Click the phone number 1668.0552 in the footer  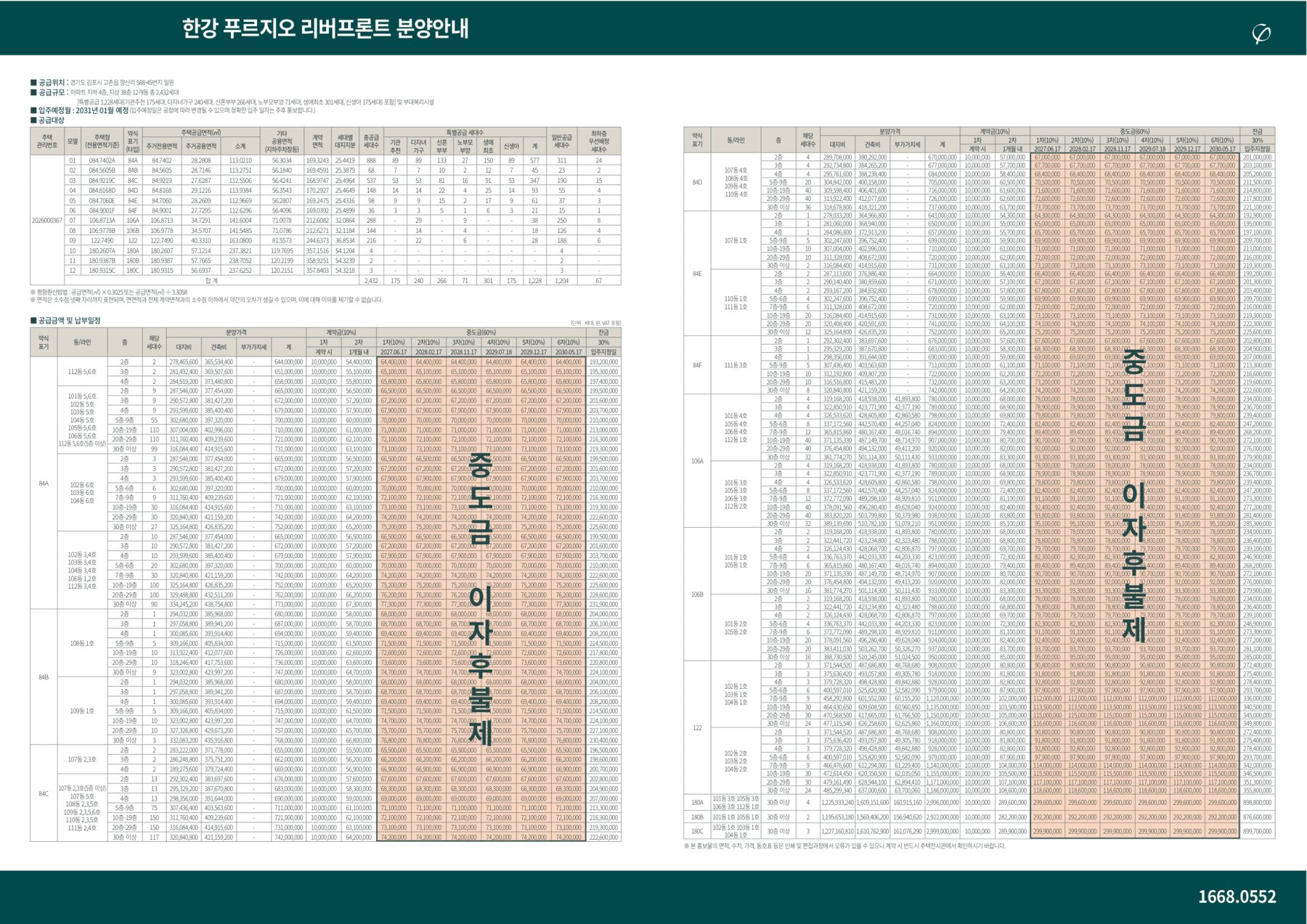click(1237, 896)
